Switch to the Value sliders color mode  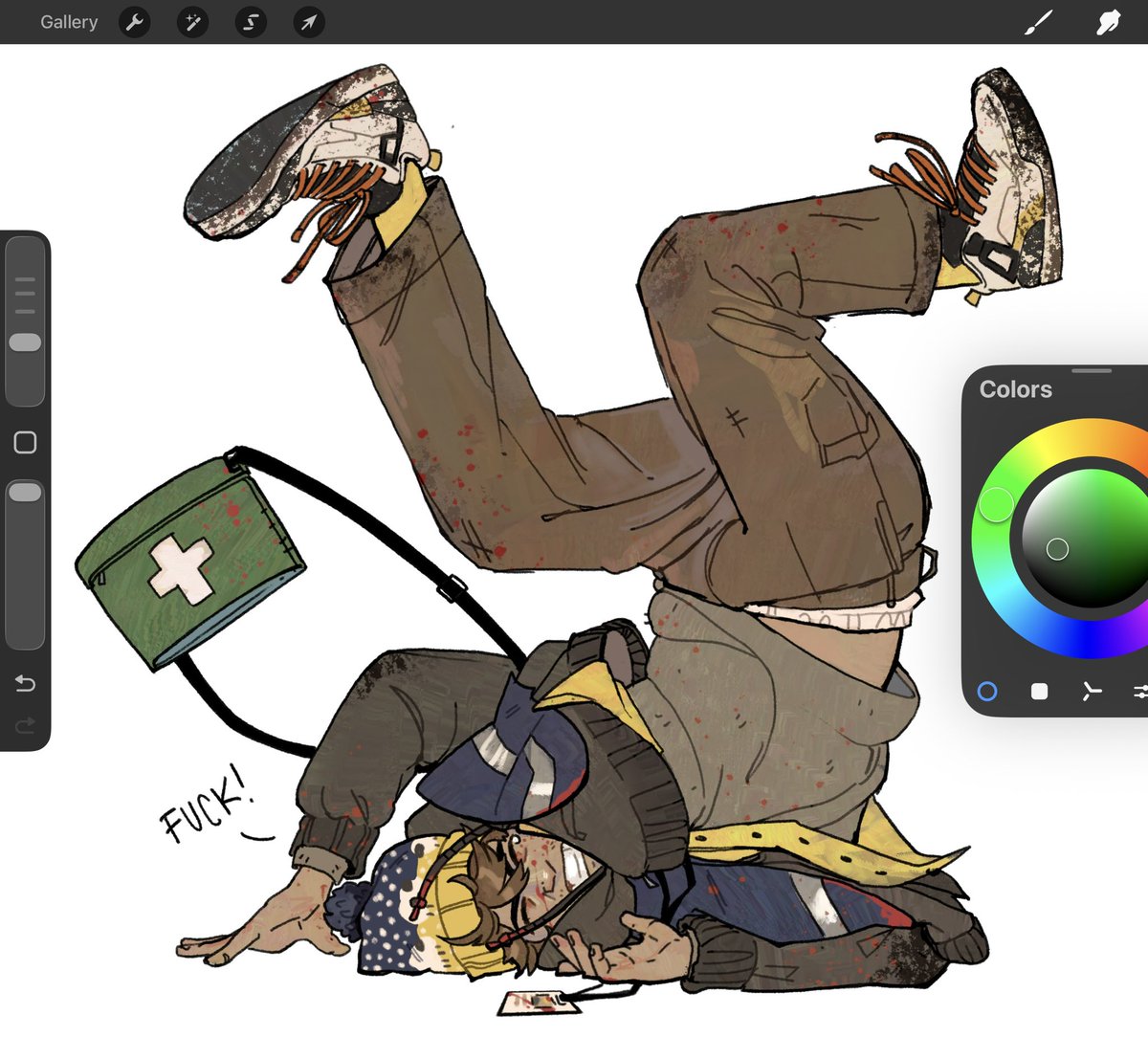coord(1140,691)
